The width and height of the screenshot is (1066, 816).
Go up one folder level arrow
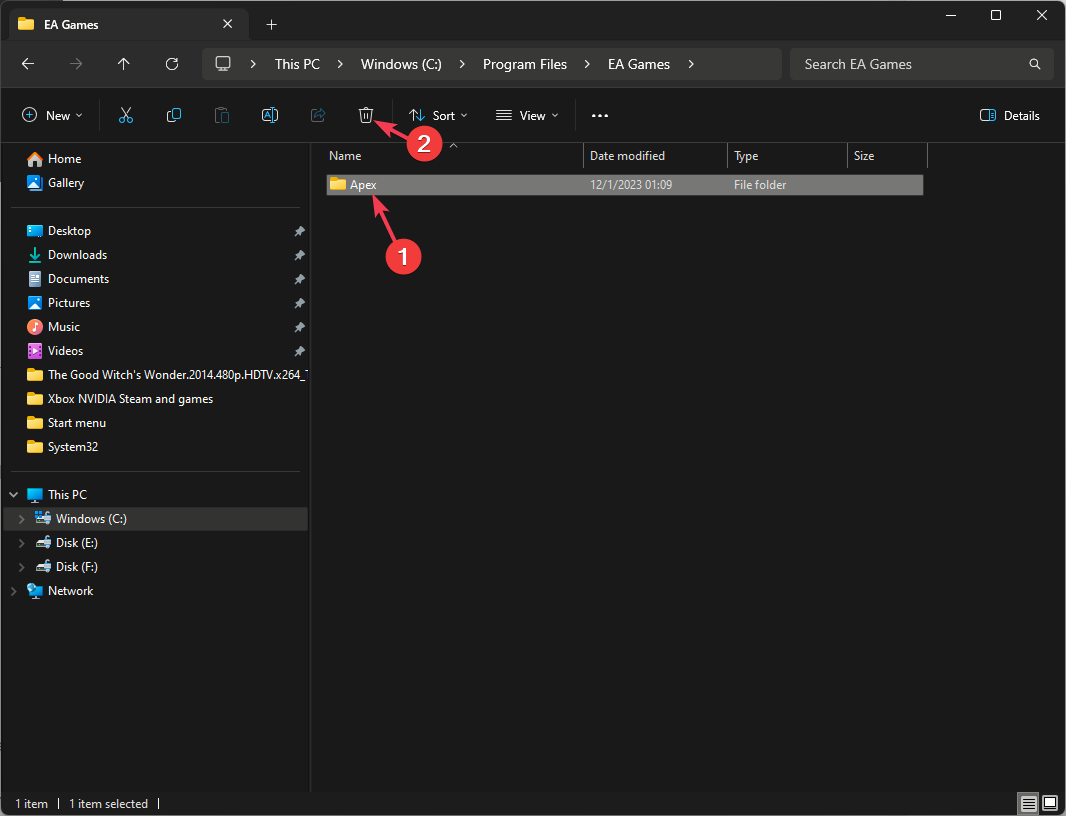(124, 64)
